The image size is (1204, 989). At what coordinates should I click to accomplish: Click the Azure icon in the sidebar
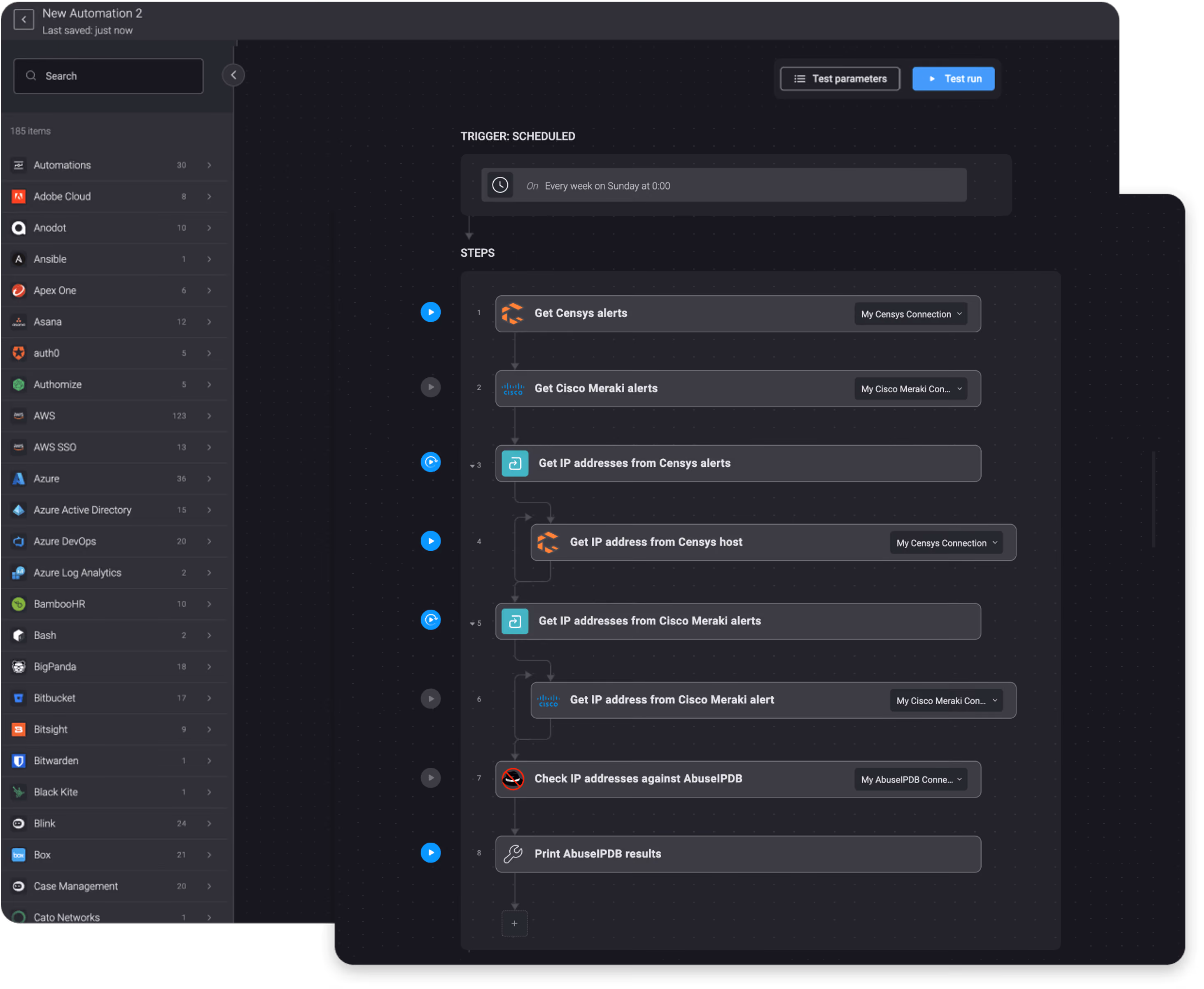click(x=19, y=479)
